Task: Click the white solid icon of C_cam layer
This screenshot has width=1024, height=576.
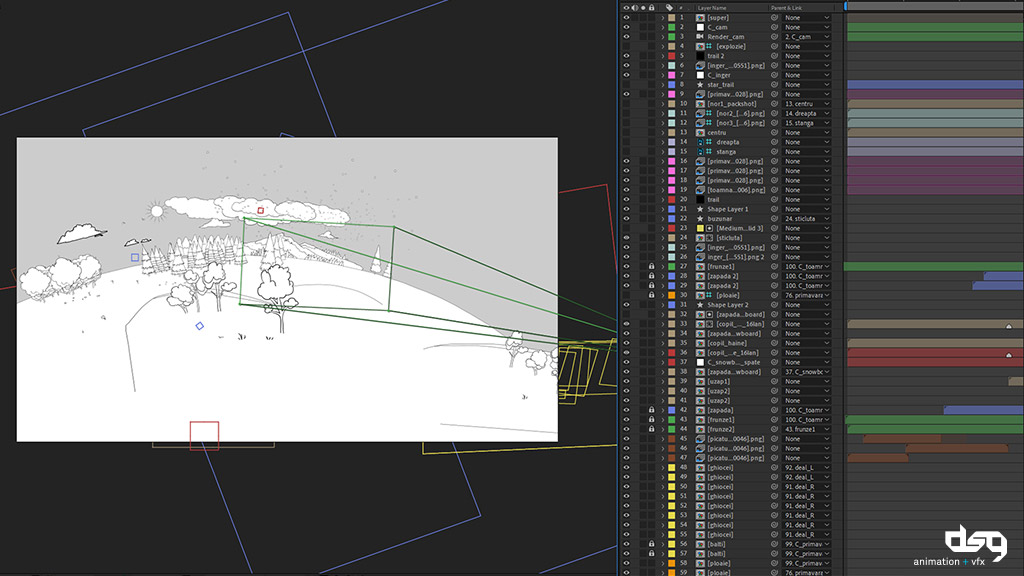Action: (700, 27)
